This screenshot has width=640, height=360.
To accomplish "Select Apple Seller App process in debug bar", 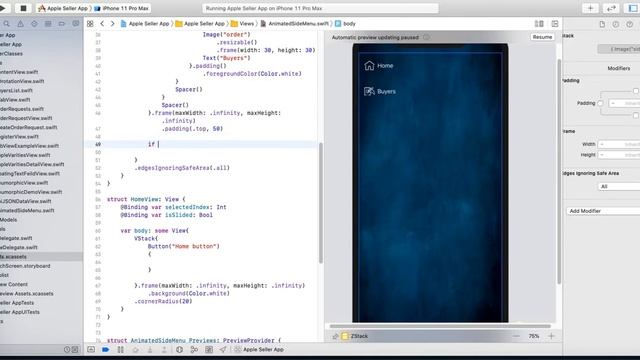I will 259,350.
